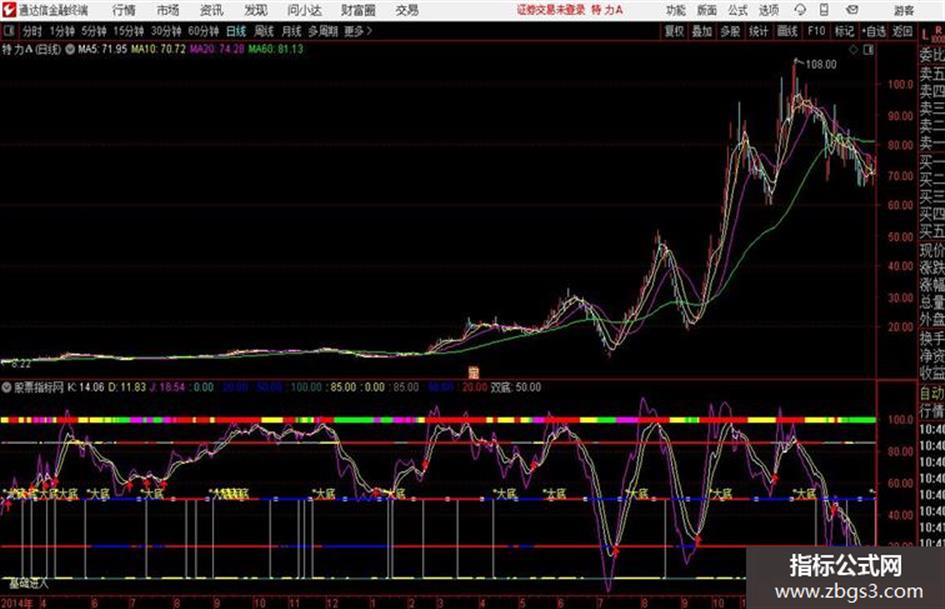This screenshot has height=609, width=945.
Task: Click the 自选 add-to-watchlist button
Action: click(x=874, y=31)
